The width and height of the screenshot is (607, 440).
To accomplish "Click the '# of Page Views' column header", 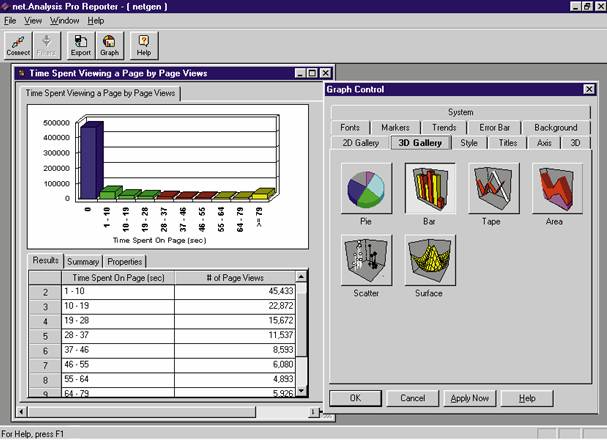I will pos(235,277).
